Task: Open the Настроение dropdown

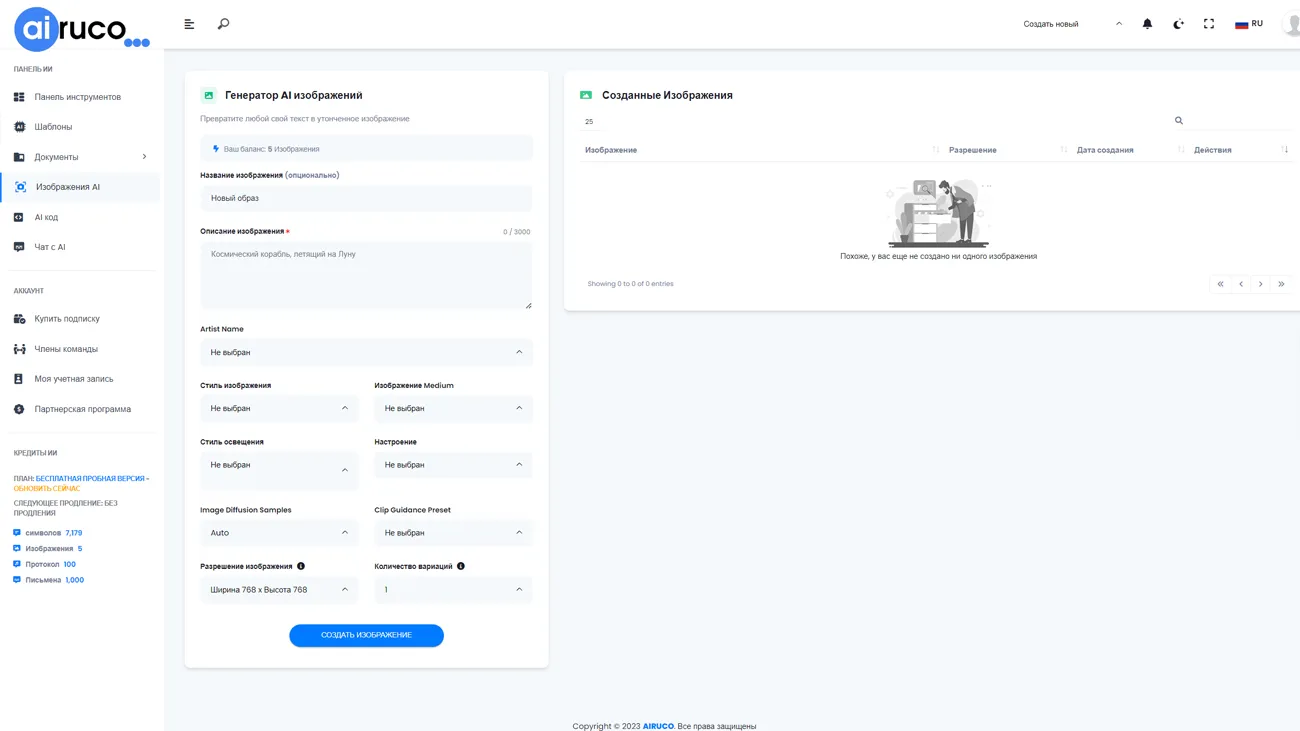Action: tap(453, 465)
